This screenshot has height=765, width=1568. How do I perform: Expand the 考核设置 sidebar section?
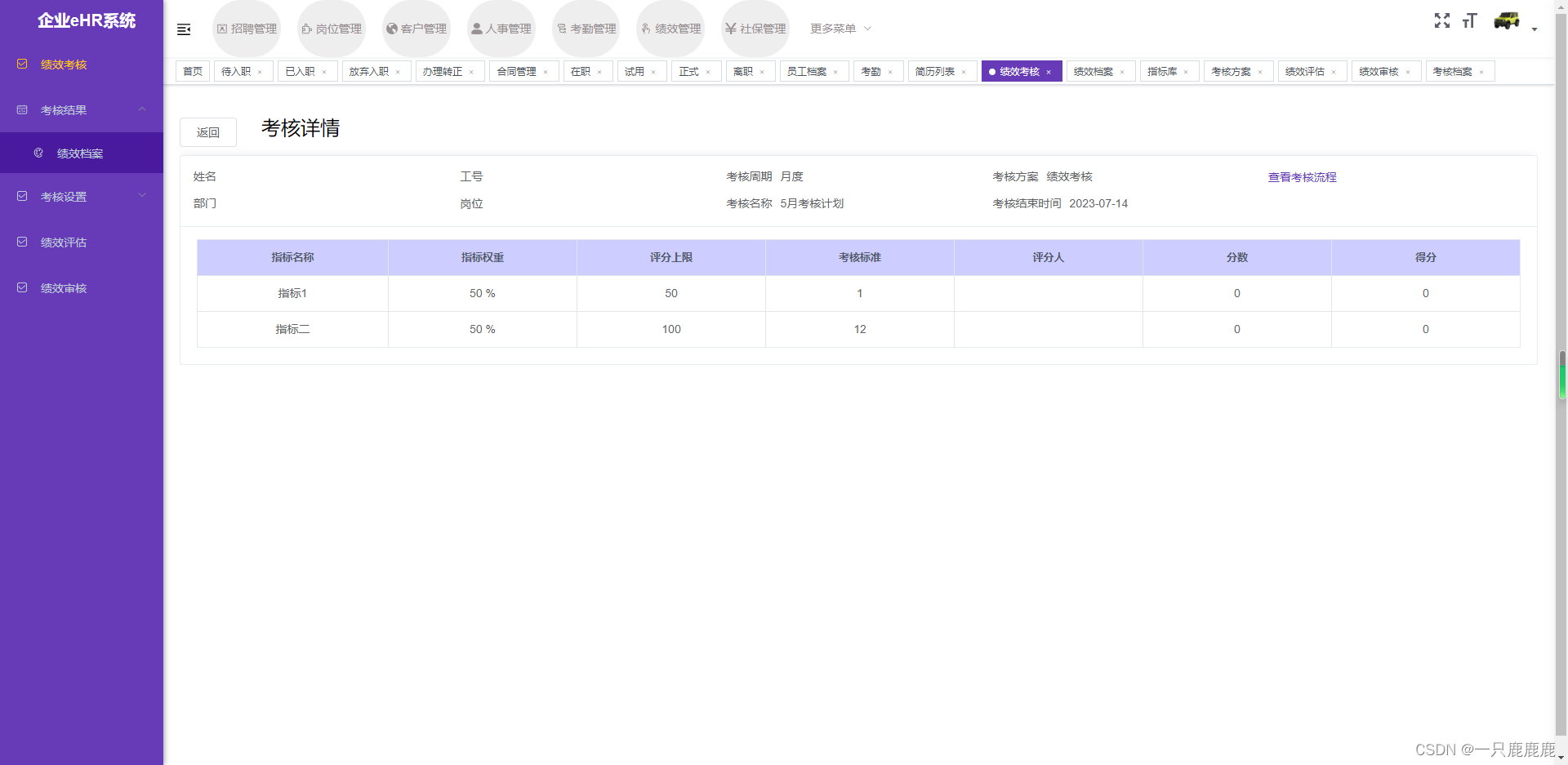point(82,196)
